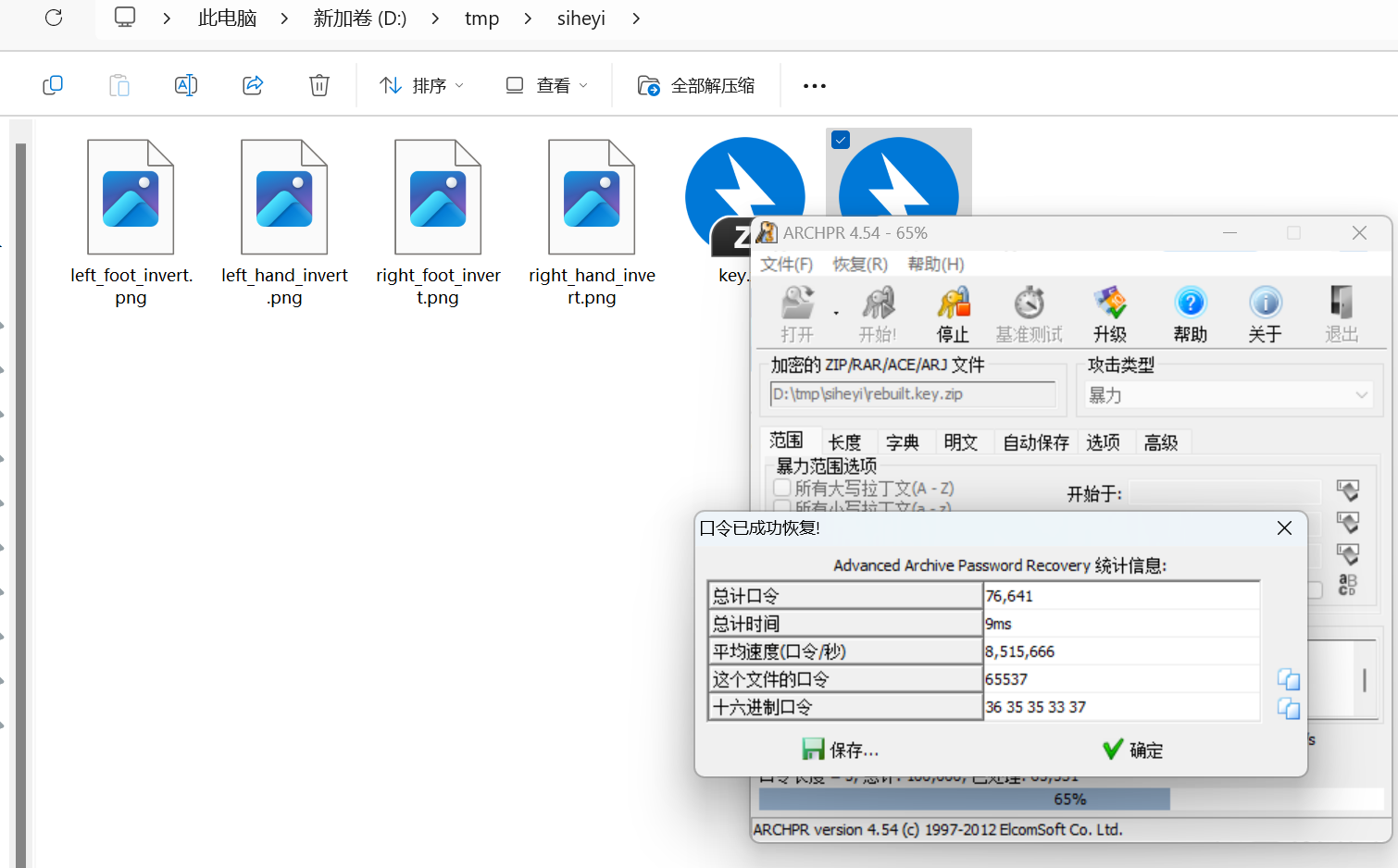Go to tmp folder in the breadcrumb
The width and height of the screenshot is (1398, 868).
481,19
